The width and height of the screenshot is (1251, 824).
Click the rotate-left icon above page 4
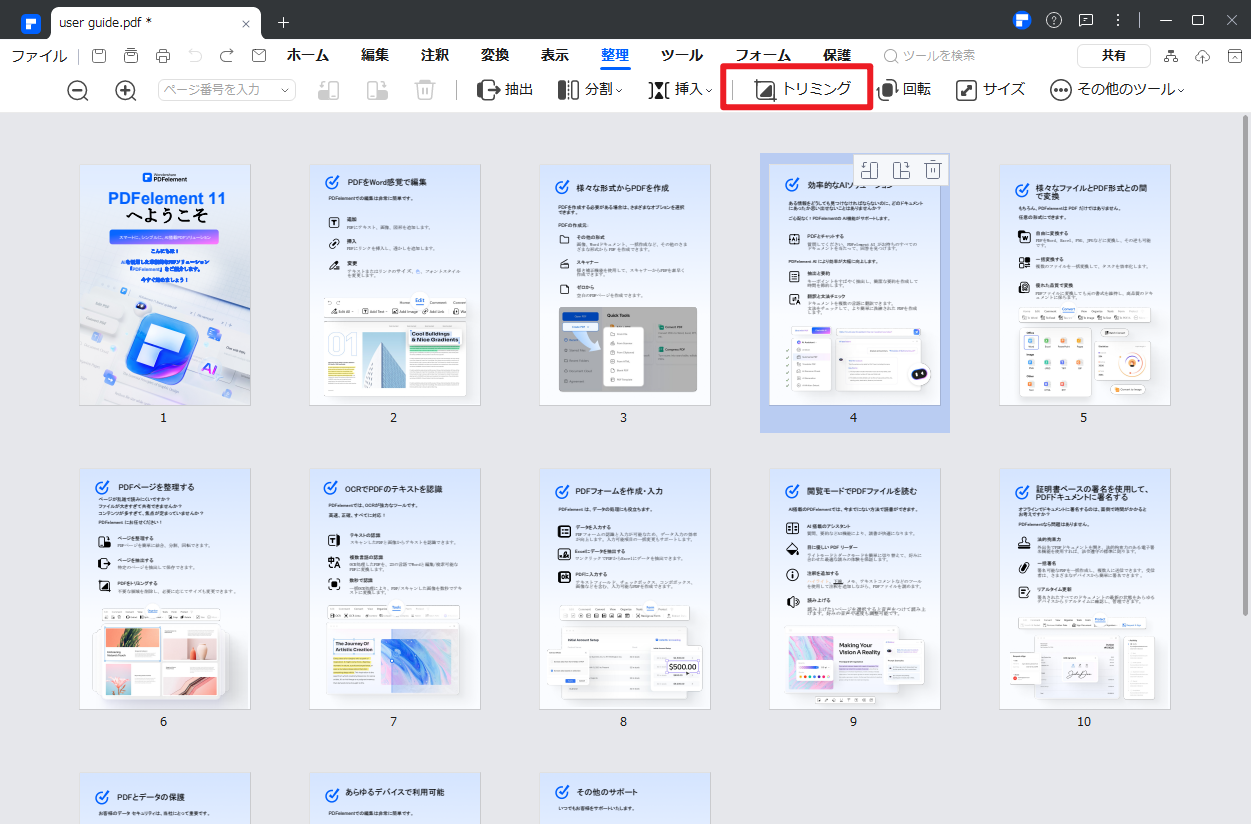tap(870, 170)
